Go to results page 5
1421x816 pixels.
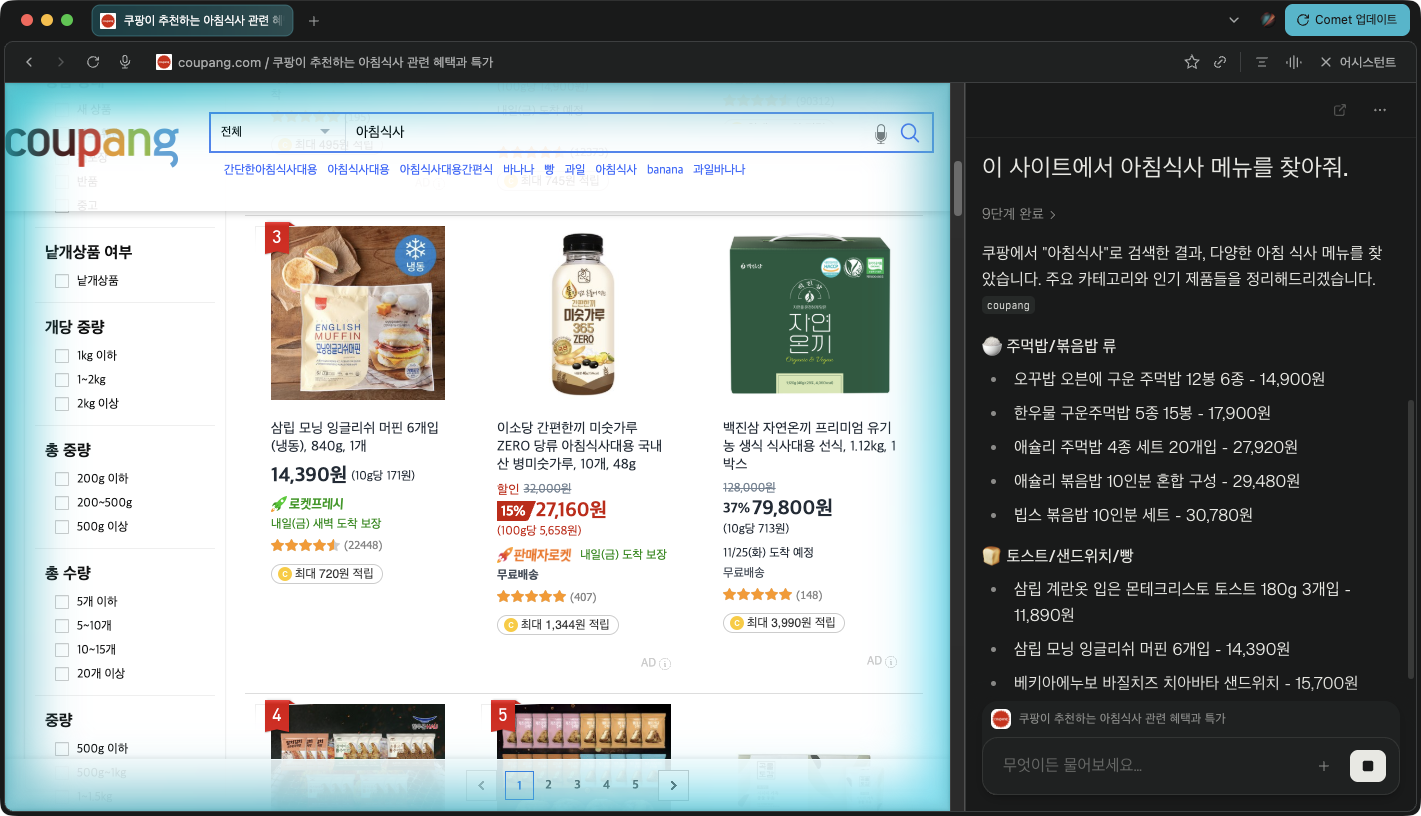point(635,786)
